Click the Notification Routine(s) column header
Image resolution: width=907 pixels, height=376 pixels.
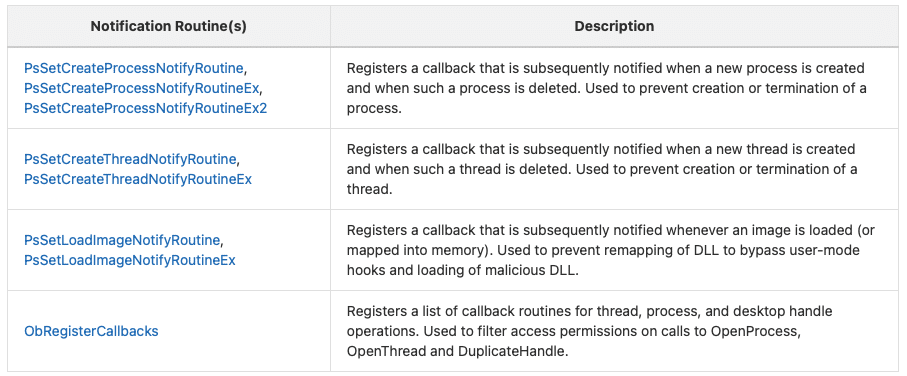coord(168,27)
